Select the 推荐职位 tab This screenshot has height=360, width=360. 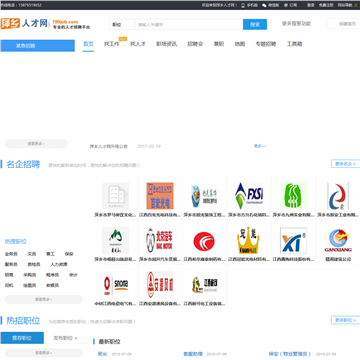(22, 338)
